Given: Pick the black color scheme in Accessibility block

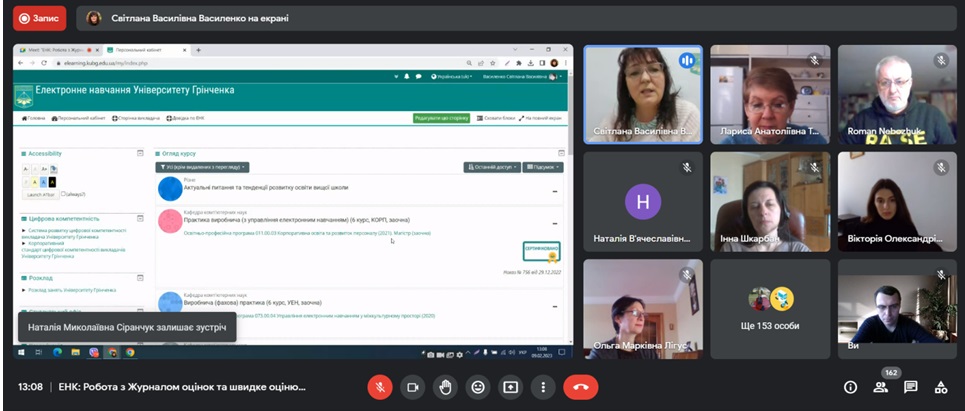Looking at the screenshot, I should tap(53, 182).
